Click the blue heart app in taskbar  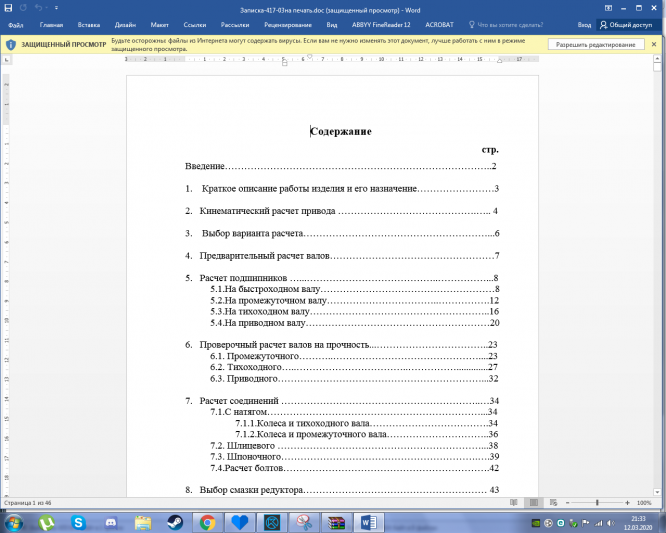[x=240, y=522]
